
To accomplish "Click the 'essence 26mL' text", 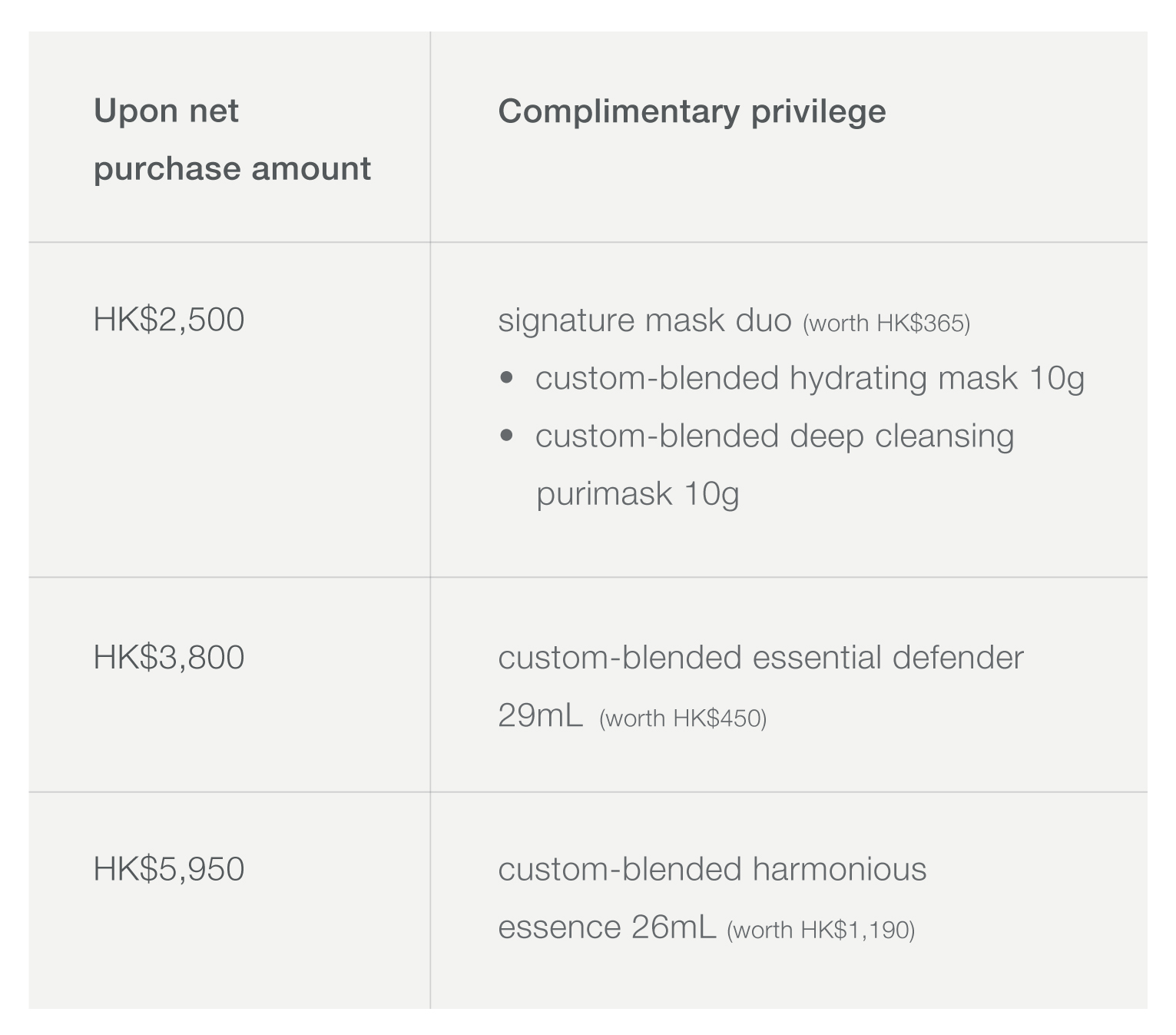I will click(607, 927).
